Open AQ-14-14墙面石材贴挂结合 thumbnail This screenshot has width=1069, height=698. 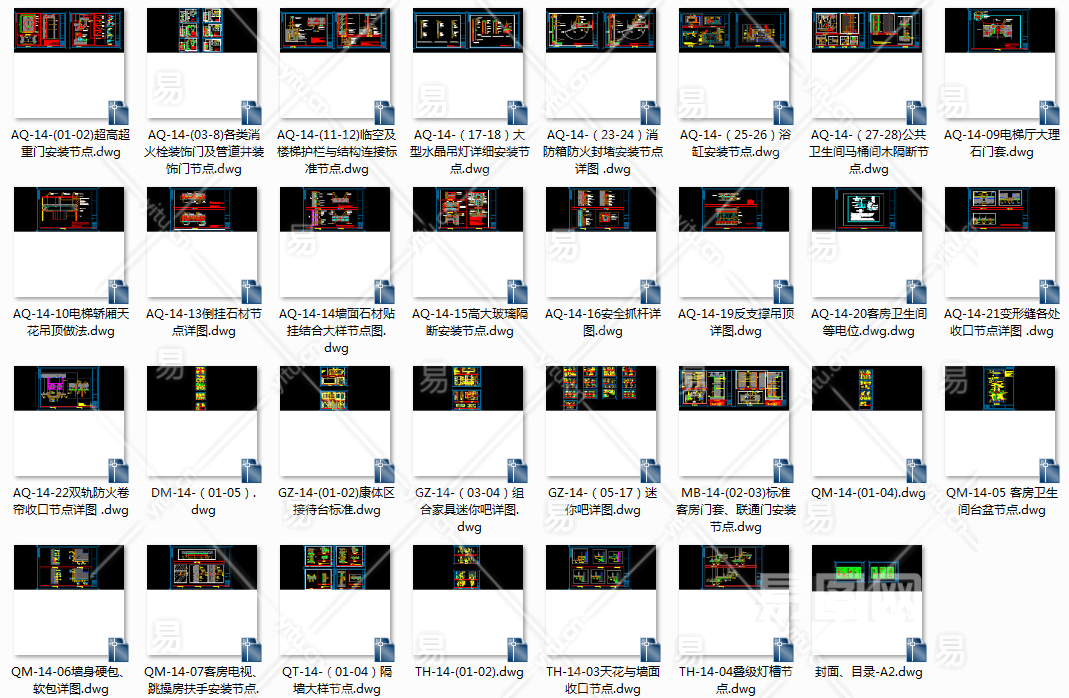(335, 243)
